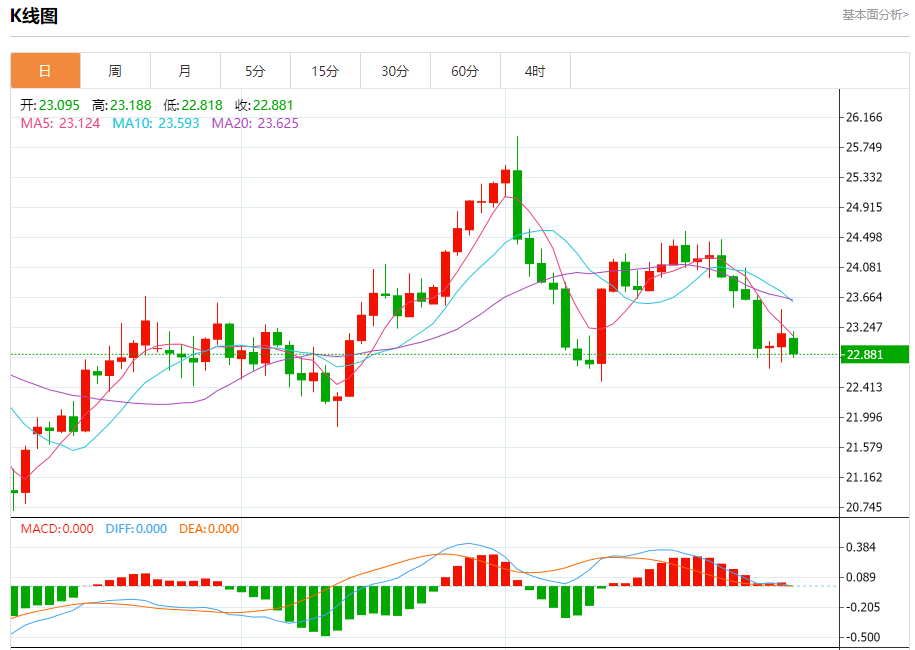Image resolution: width=915 pixels, height=650 pixels.
Task: Click the blue DIFF value label
Action: pyautogui.click(x=135, y=529)
